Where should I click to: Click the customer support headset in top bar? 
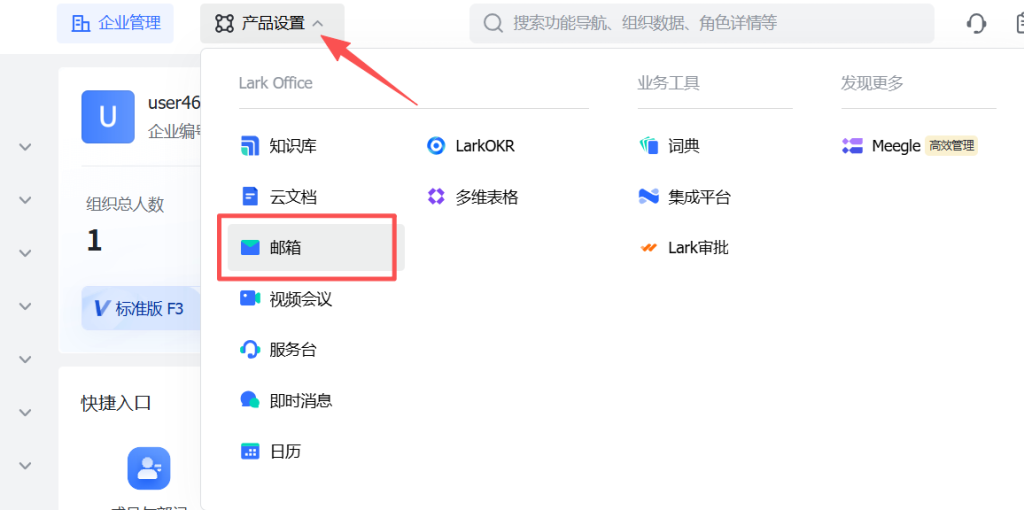coord(976,24)
